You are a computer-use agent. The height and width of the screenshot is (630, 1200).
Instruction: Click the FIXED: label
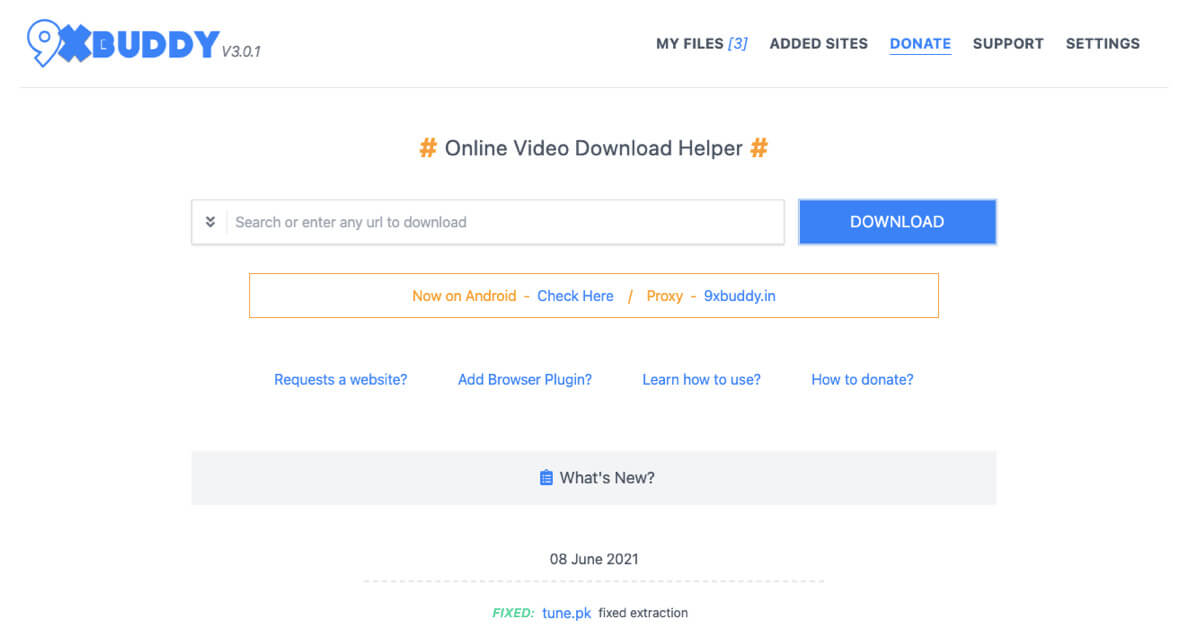(x=513, y=613)
